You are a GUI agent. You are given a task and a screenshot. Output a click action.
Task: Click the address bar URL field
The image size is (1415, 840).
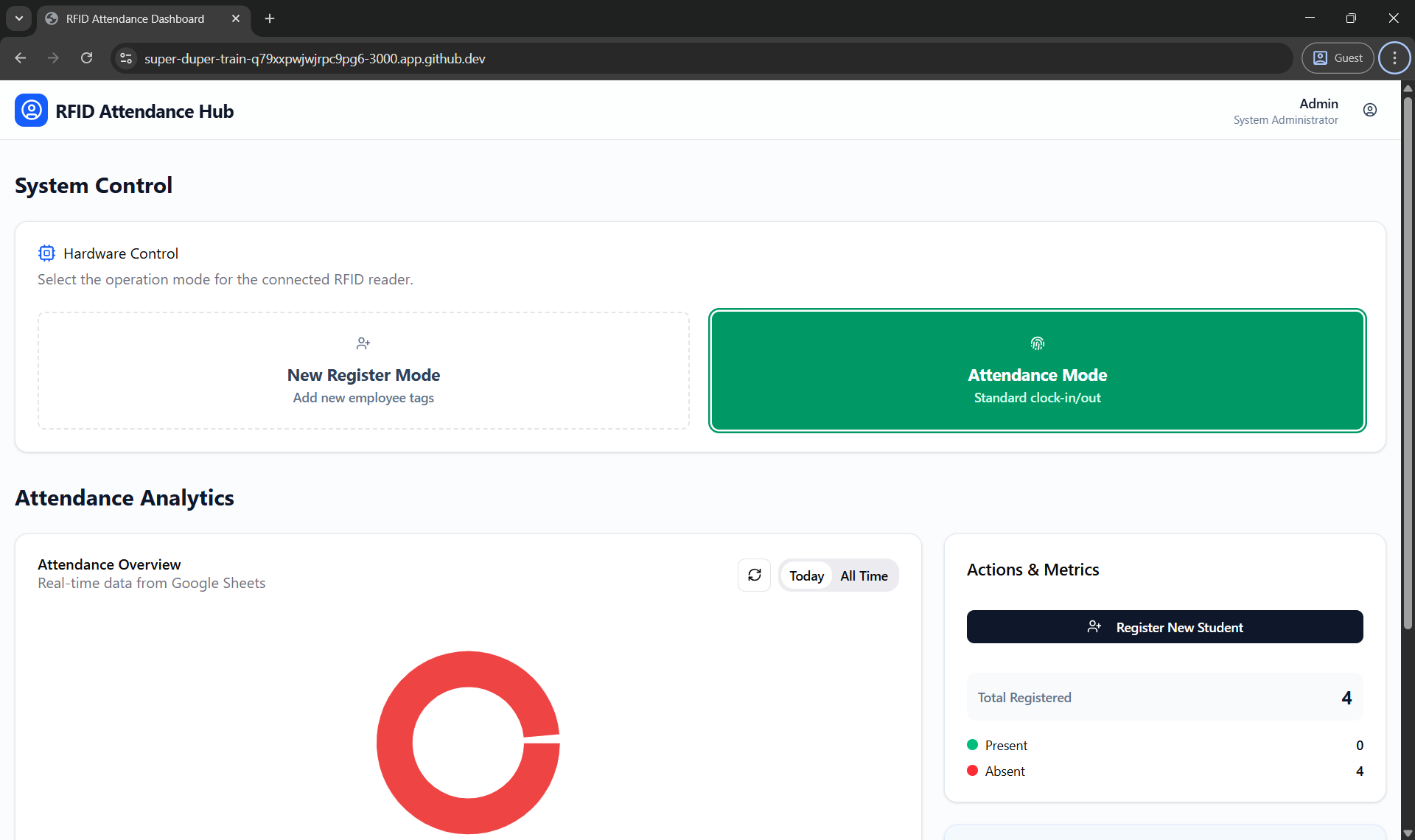point(663,58)
